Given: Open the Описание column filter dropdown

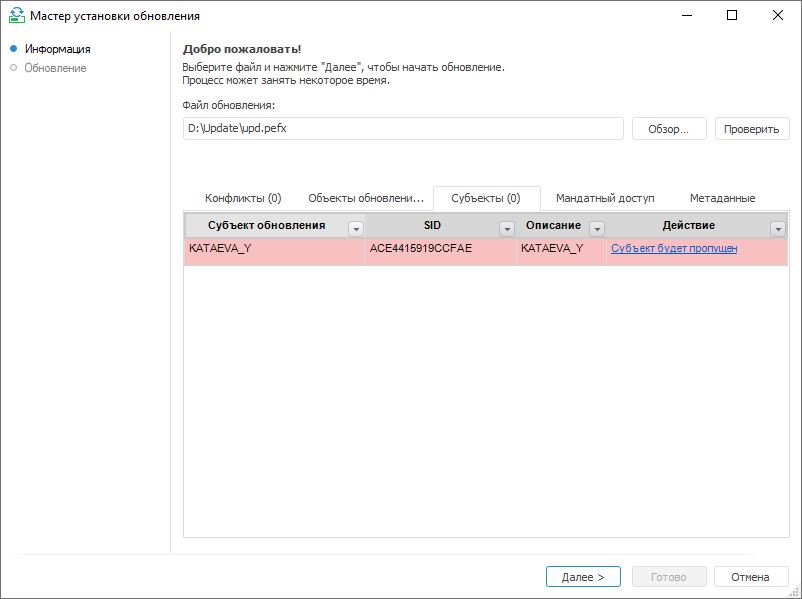Looking at the screenshot, I should pyautogui.click(x=597, y=228).
